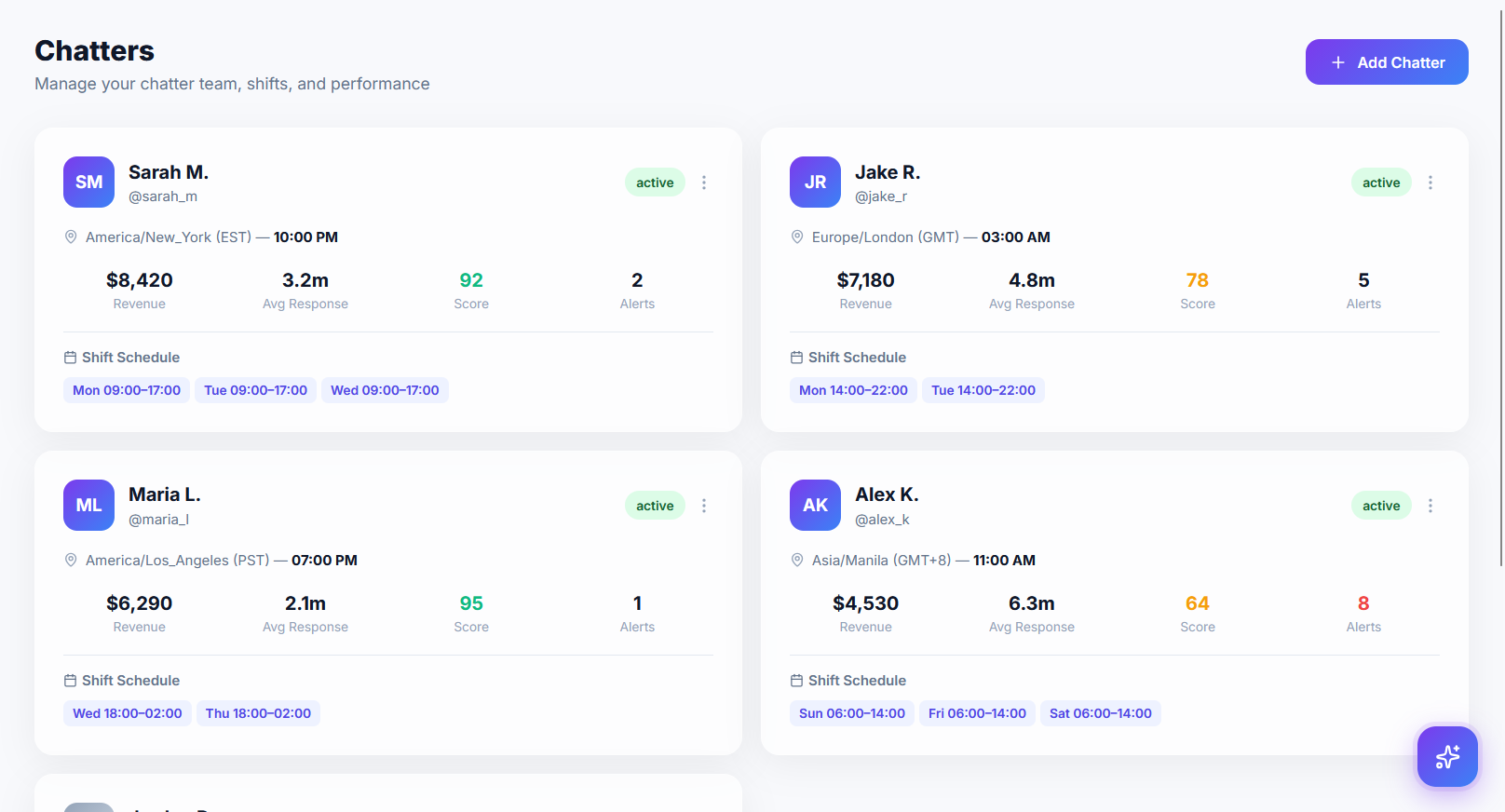Select Jake's Tue 14:00–22:00 shift chip
This screenshot has height=812, width=1505.
coord(983,390)
